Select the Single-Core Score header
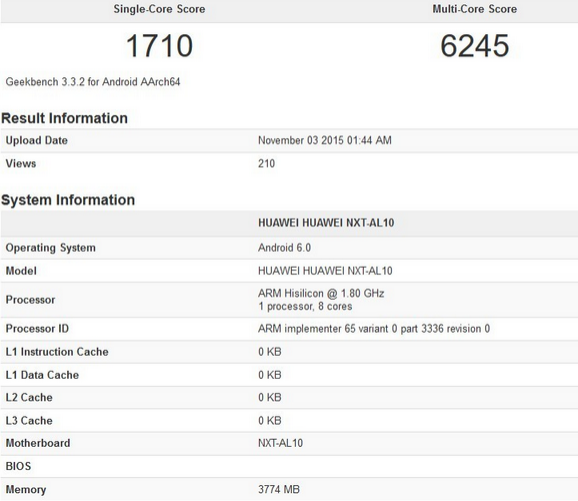Image resolution: width=578 pixels, height=501 pixels. click(x=159, y=9)
